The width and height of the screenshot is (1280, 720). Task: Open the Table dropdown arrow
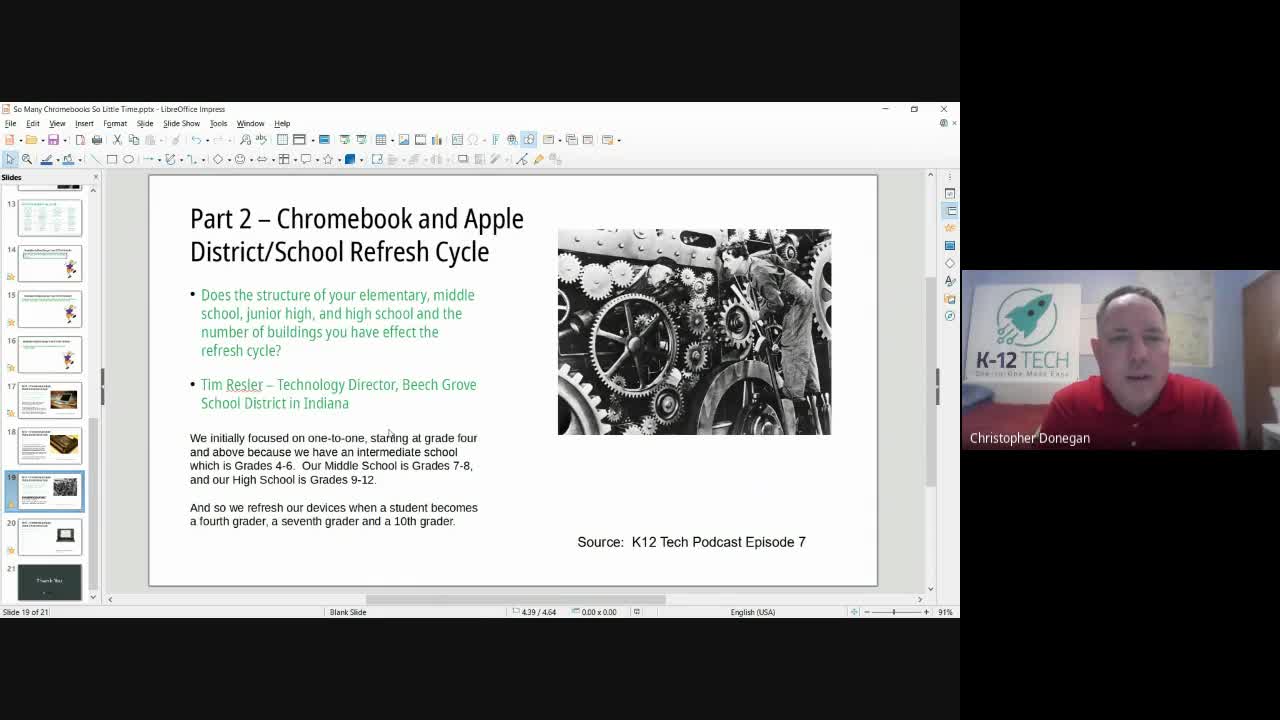(390, 140)
